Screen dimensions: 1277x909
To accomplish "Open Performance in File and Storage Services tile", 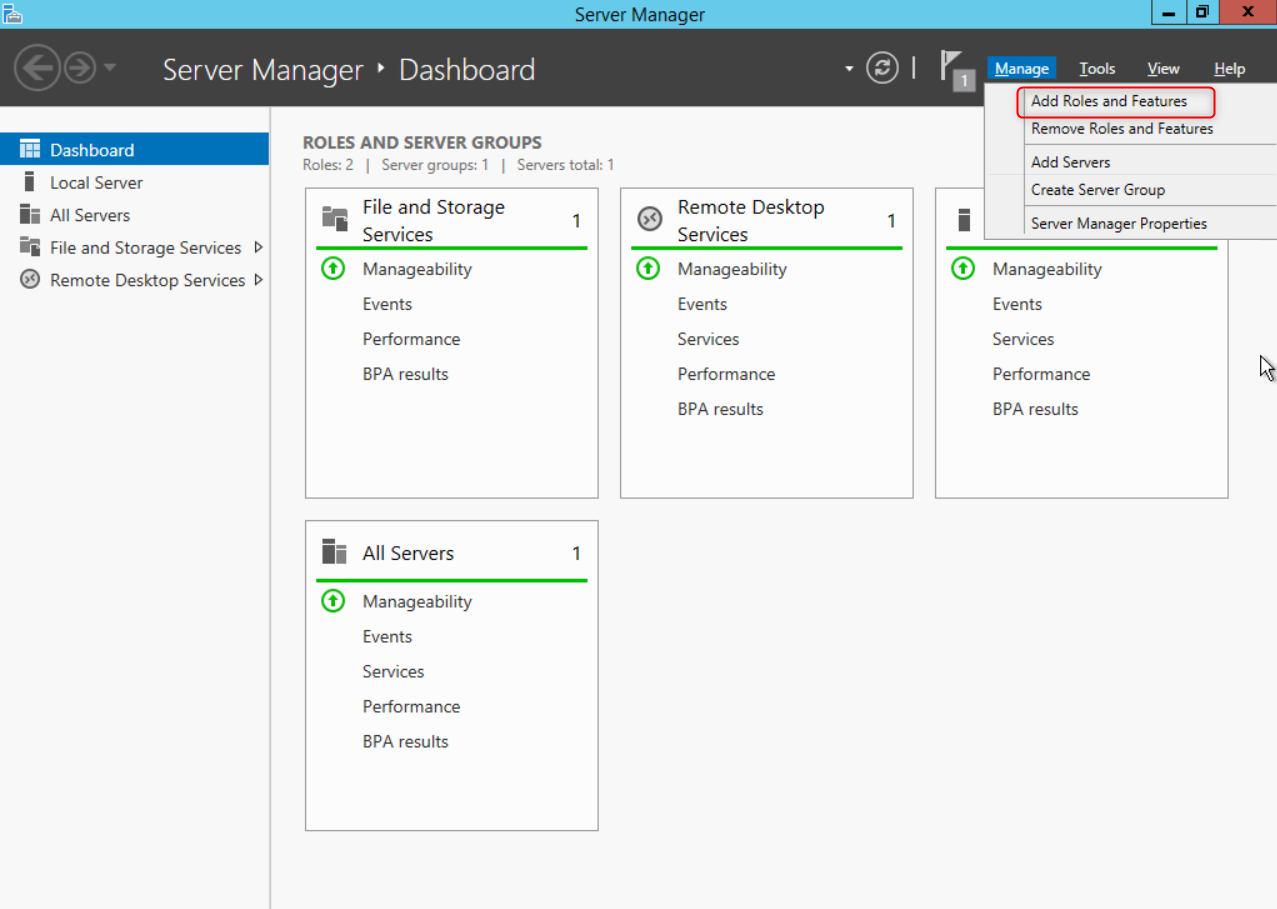I will [x=411, y=339].
